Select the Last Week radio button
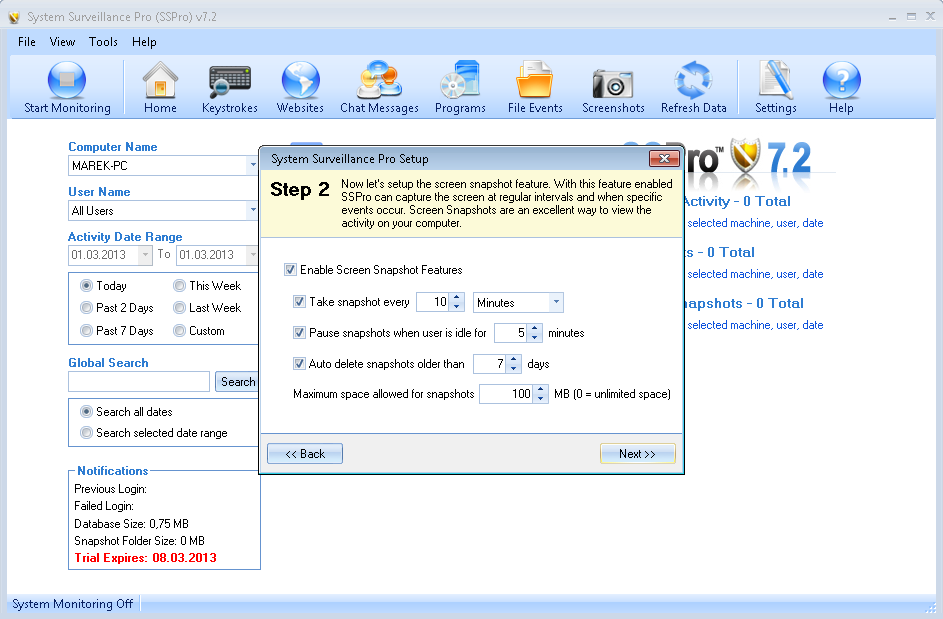Viewport: 943px width, 619px height. click(179, 308)
